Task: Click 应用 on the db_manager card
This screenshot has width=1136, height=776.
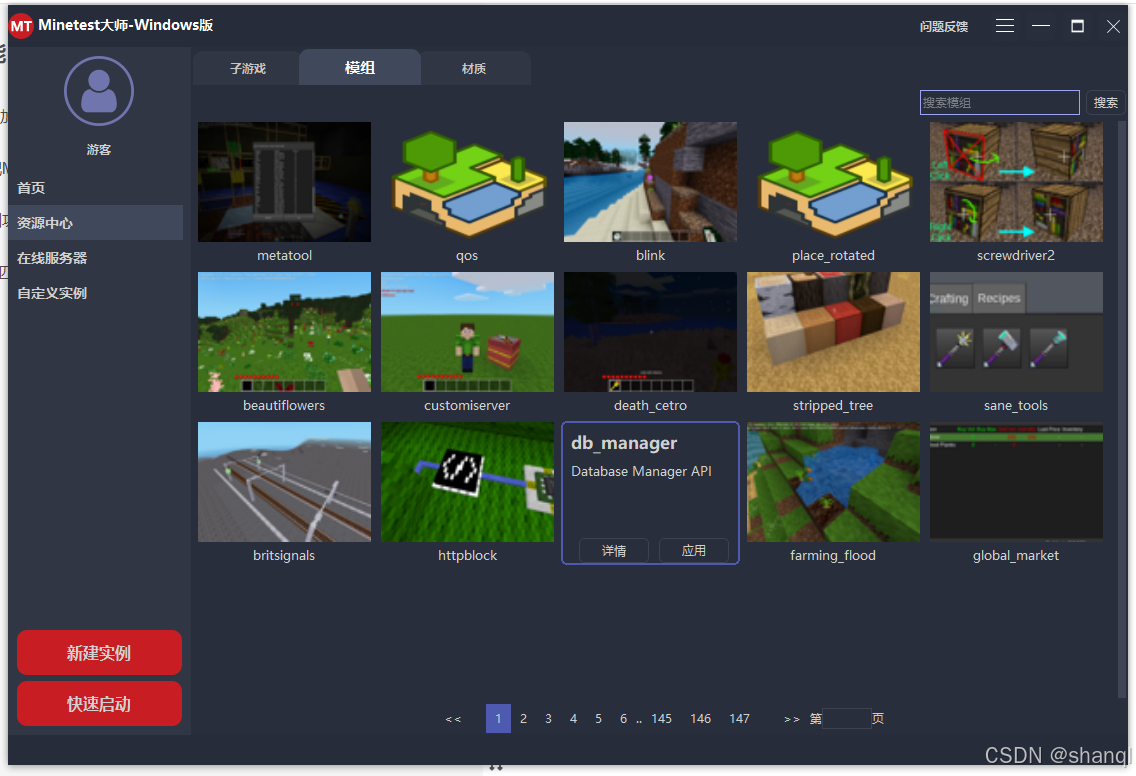Action: [693, 551]
